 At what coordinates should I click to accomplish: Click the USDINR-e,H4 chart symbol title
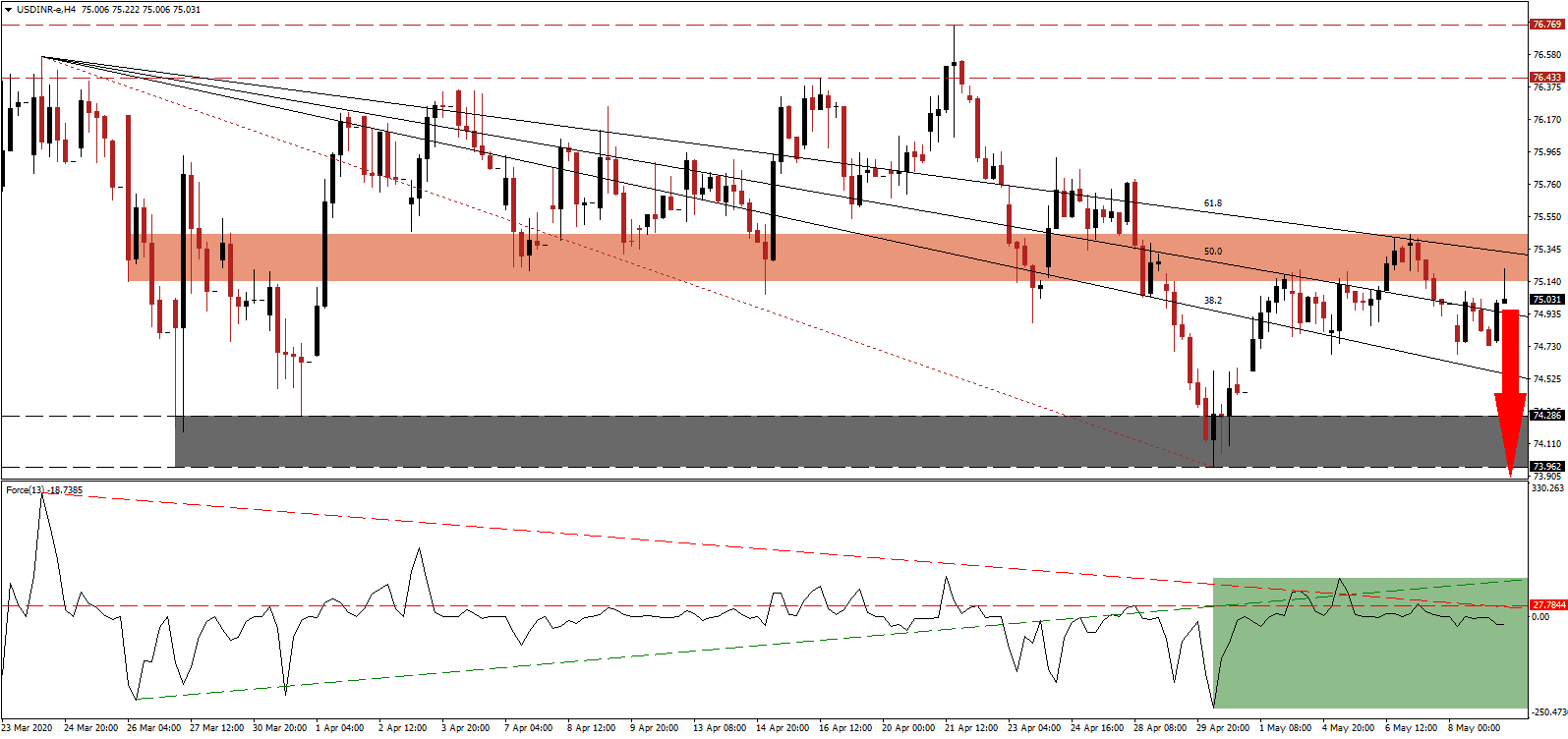pos(46,9)
